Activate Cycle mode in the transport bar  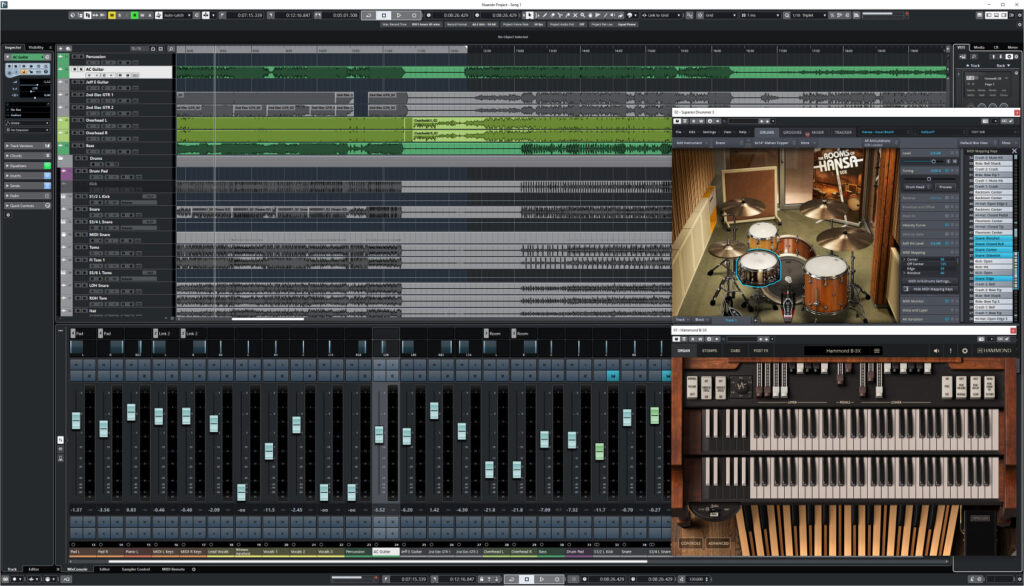[x=367, y=15]
